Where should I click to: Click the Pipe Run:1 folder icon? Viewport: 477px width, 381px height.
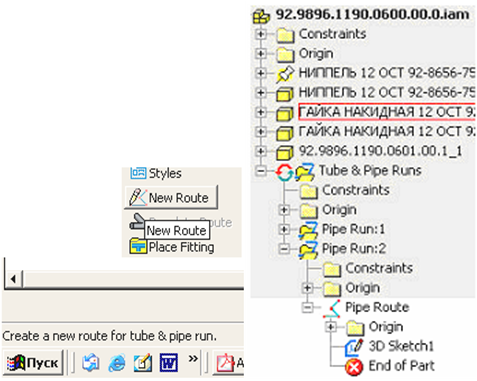308,231
